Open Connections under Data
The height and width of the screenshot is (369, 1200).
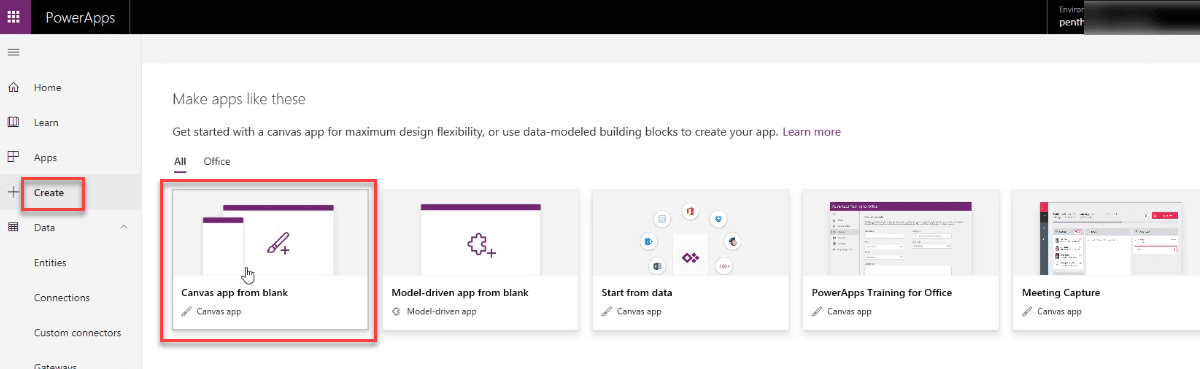click(x=62, y=298)
